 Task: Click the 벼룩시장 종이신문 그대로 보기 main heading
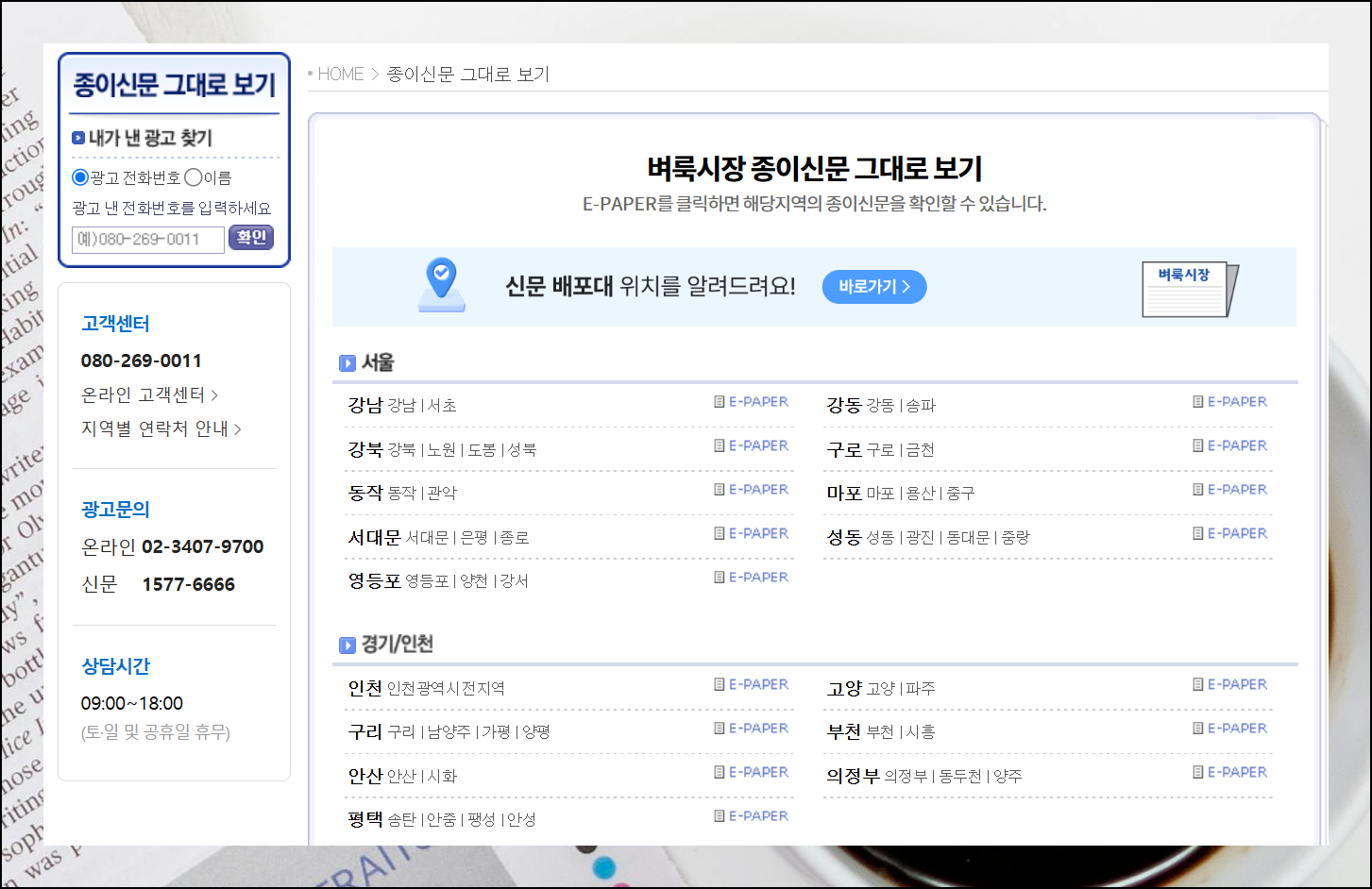(815, 169)
